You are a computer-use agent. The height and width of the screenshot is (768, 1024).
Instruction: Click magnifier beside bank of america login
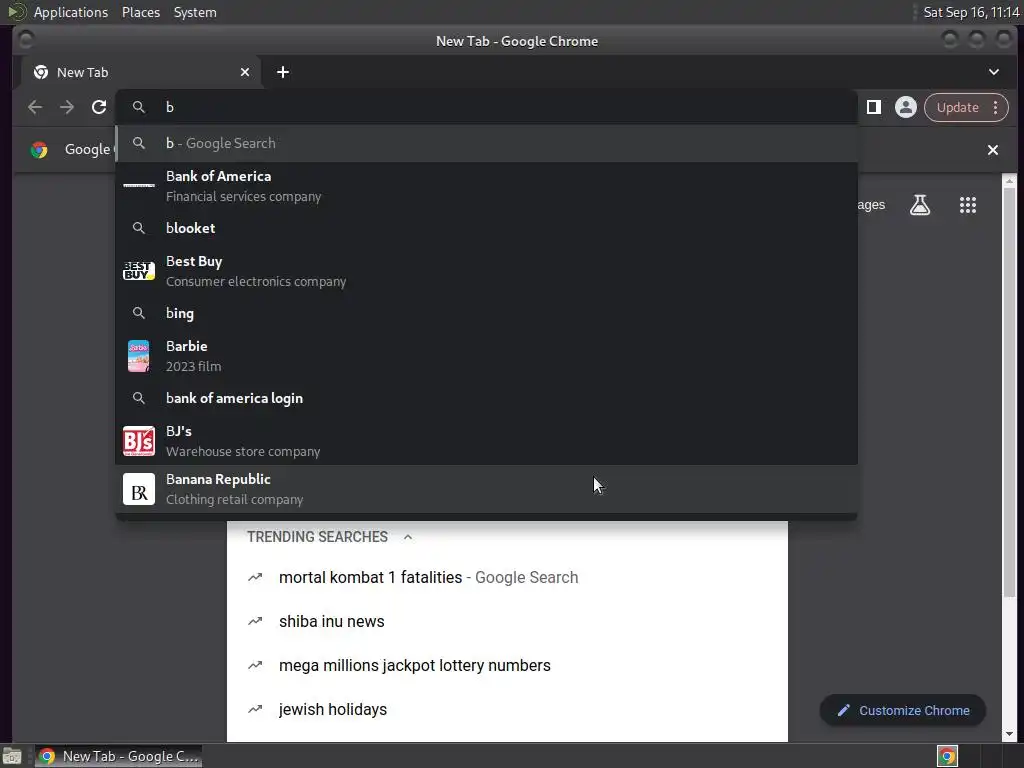coord(138,398)
